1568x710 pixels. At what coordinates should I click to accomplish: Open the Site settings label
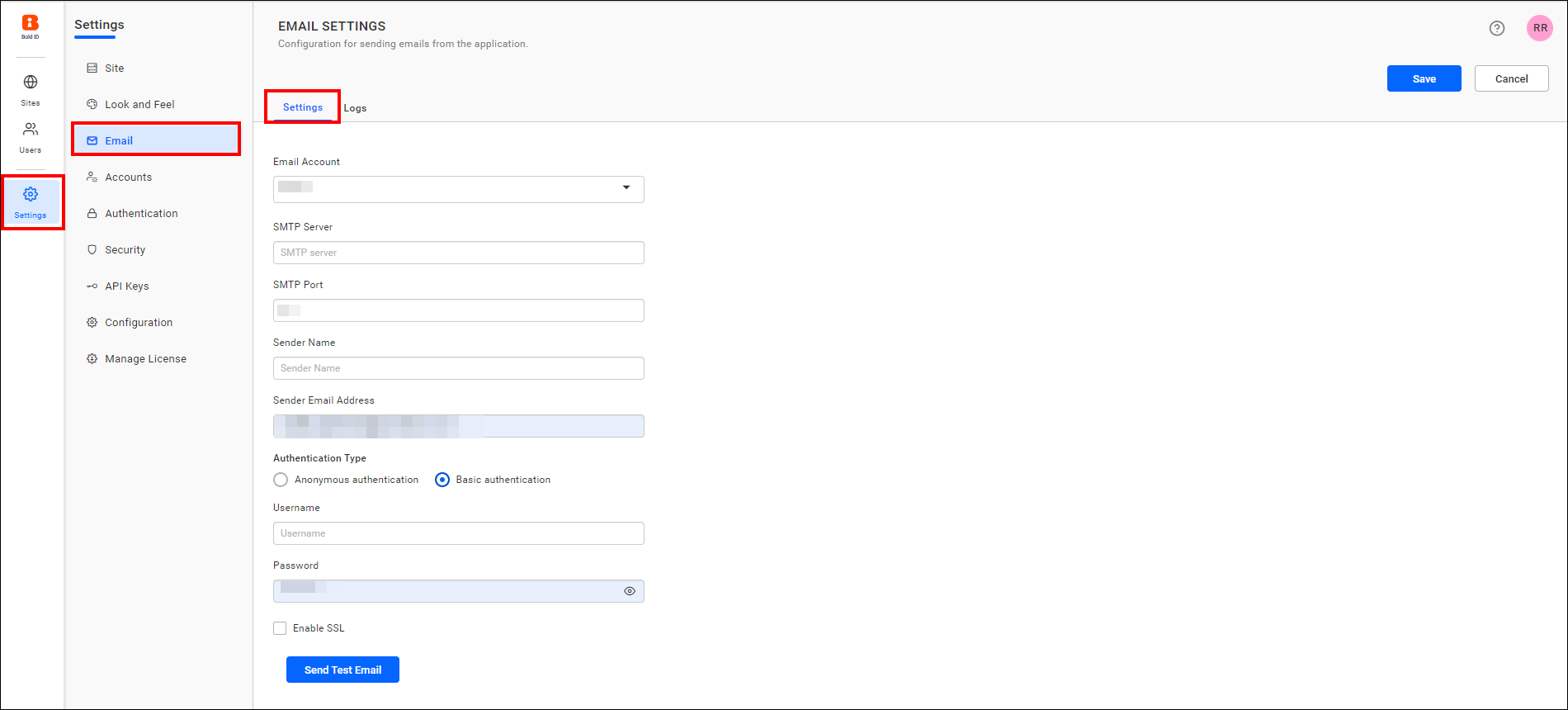[x=115, y=69]
